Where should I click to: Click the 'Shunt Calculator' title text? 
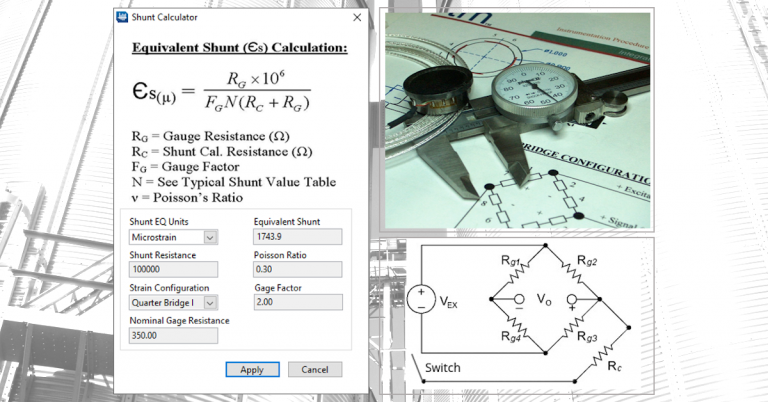tap(164, 17)
